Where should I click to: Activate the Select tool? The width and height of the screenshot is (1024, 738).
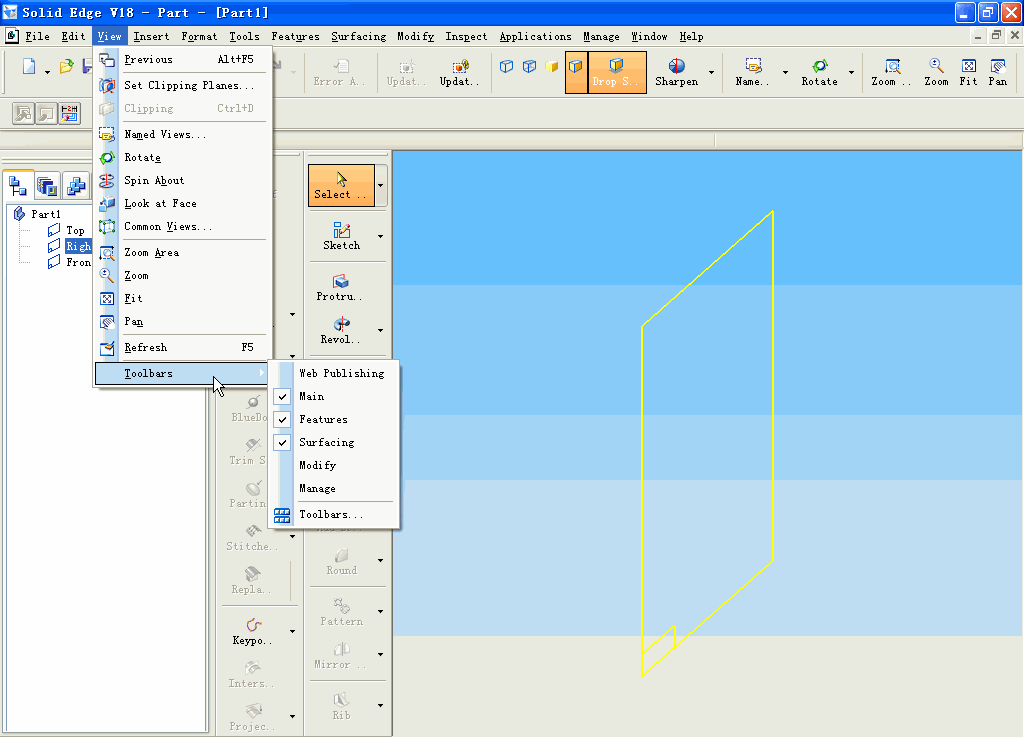341,185
